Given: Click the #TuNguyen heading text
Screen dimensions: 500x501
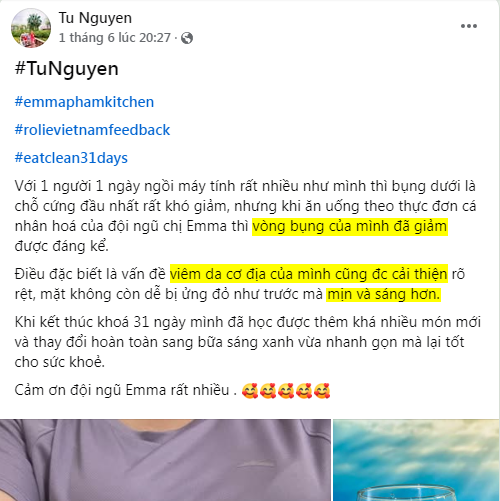Looking at the screenshot, I should [67, 69].
